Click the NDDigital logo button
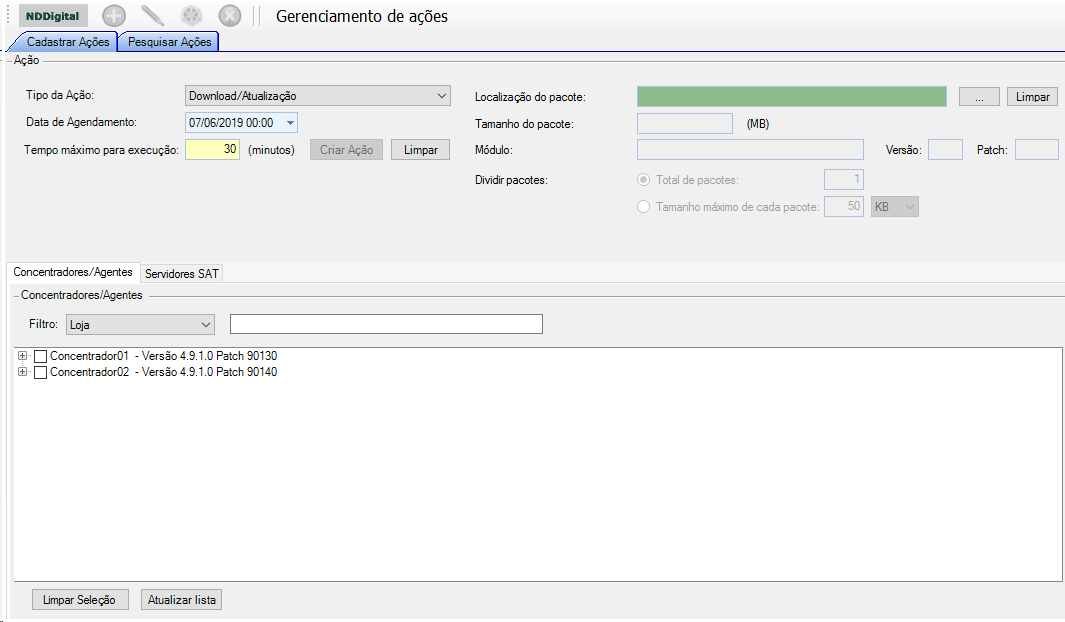 53,16
